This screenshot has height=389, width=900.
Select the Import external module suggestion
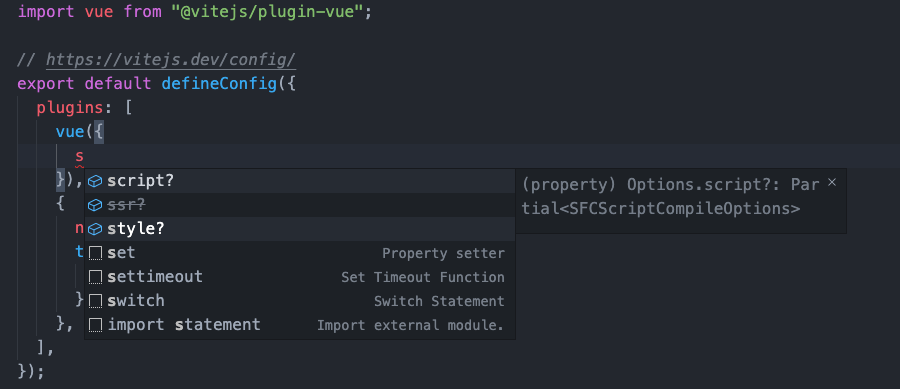(x=300, y=325)
